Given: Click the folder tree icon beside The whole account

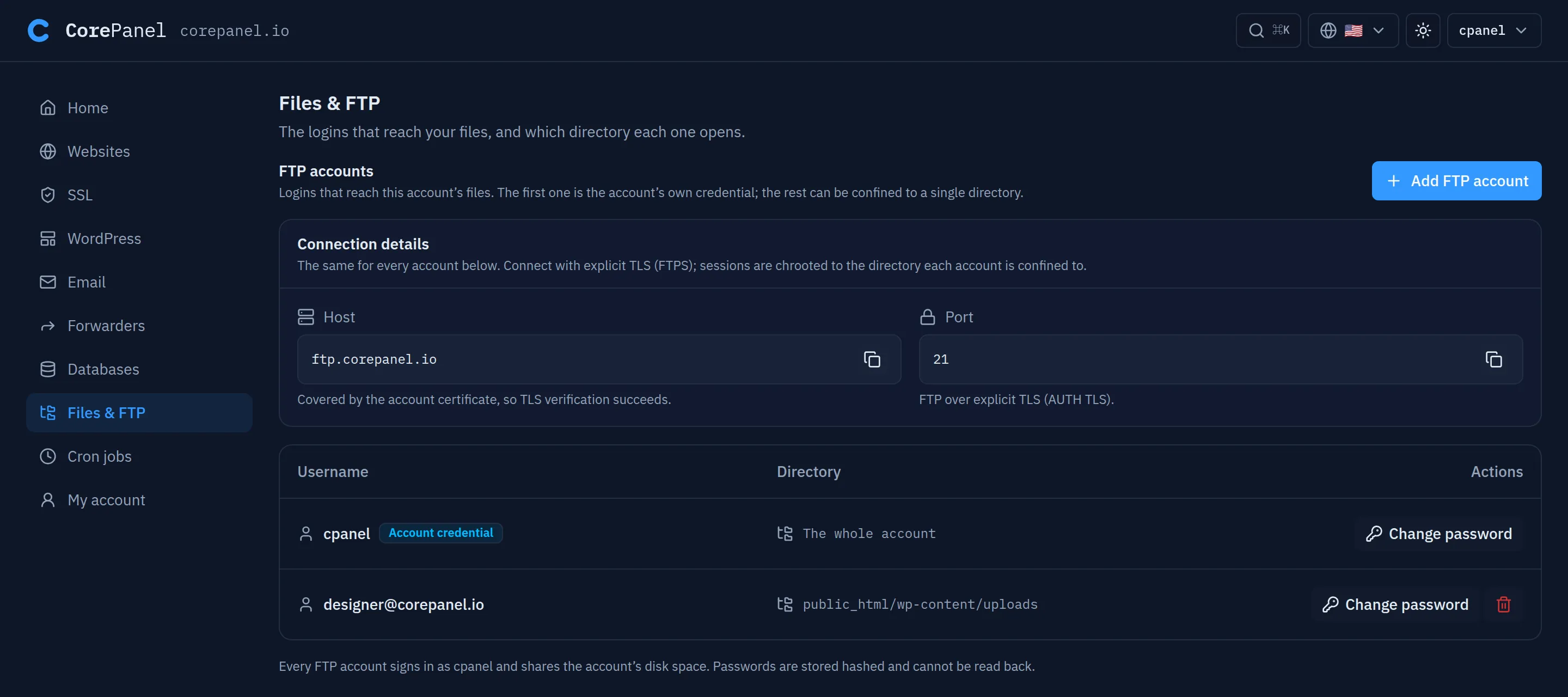Looking at the screenshot, I should [x=785, y=534].
